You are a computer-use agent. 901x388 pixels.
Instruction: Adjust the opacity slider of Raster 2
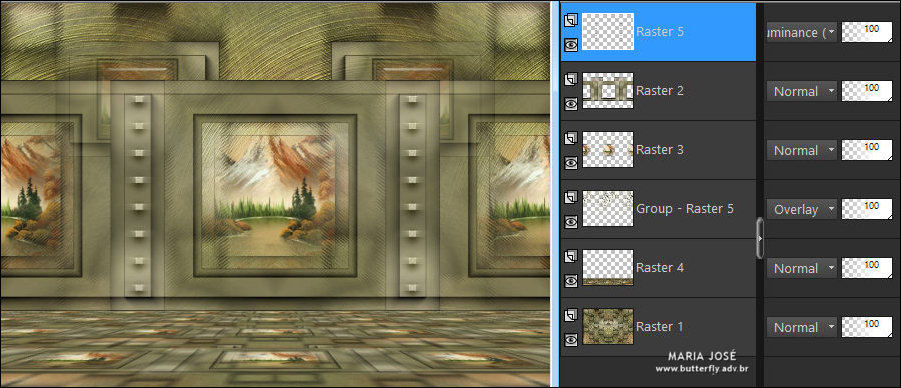[867, 91]
